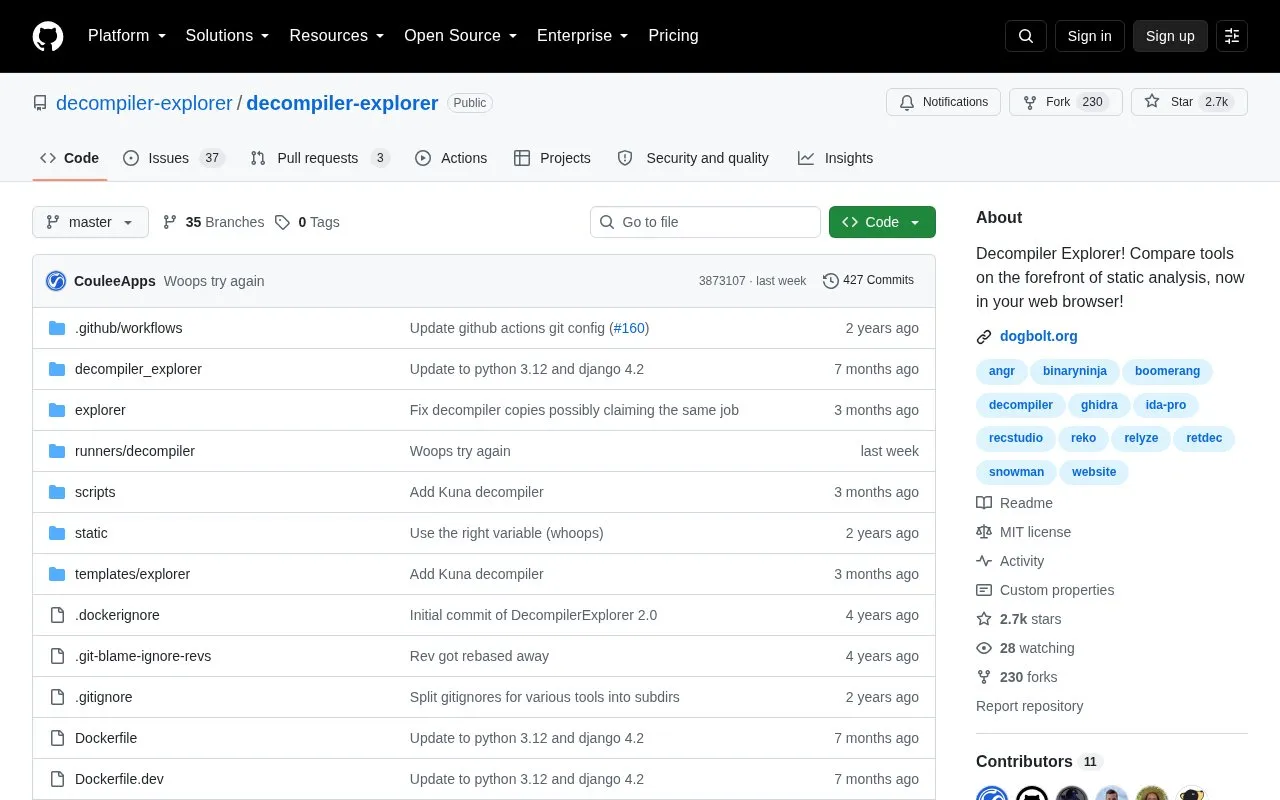Switch to the Issues tab
This screenshot has width=1280, height=800.
[x=174, y=158]
